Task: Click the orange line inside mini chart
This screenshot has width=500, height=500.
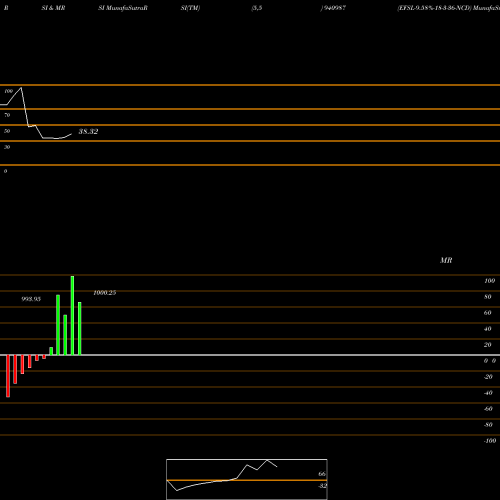Action: (x=247, y=480)
